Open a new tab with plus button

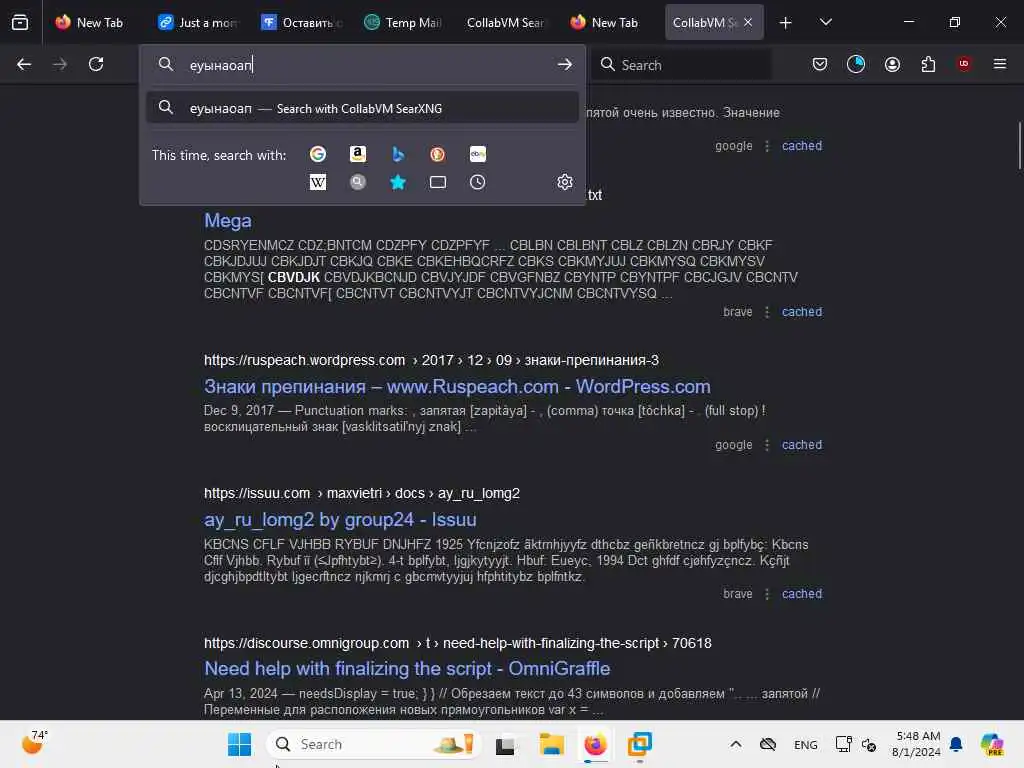pos(786,23)
